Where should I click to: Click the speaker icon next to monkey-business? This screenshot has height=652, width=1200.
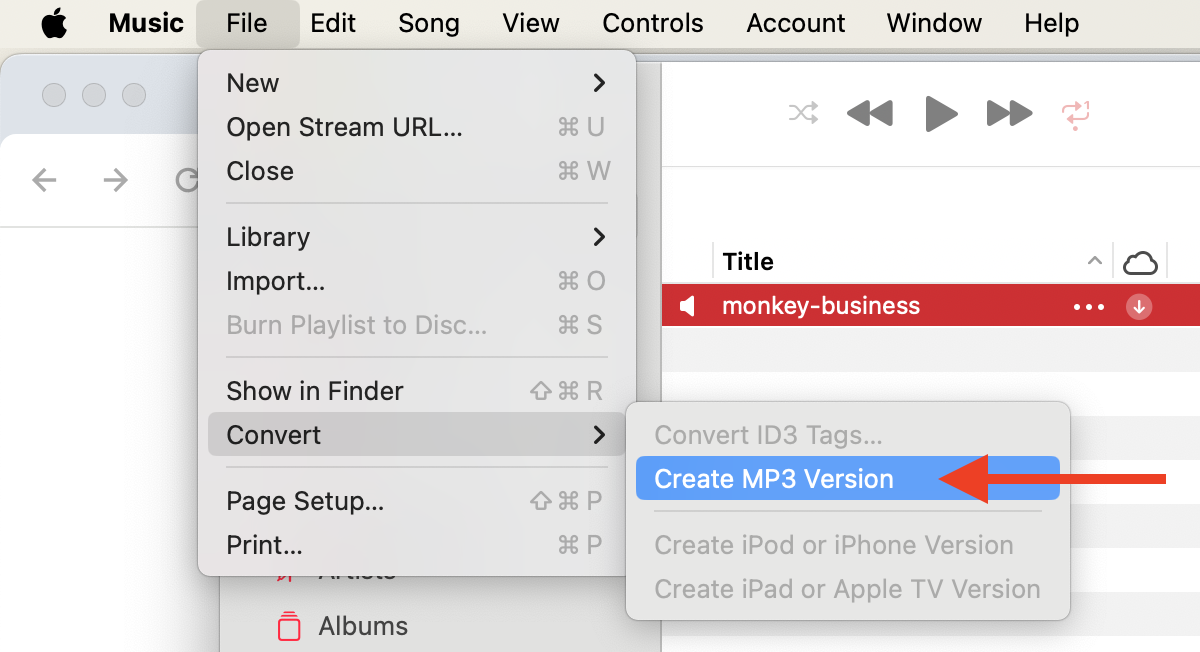pos(687,306)
